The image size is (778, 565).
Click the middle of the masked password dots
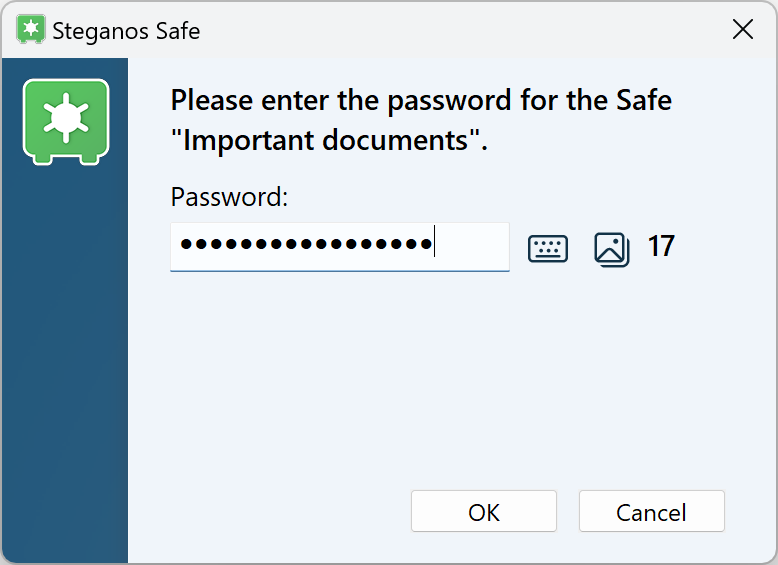[305, 245]
